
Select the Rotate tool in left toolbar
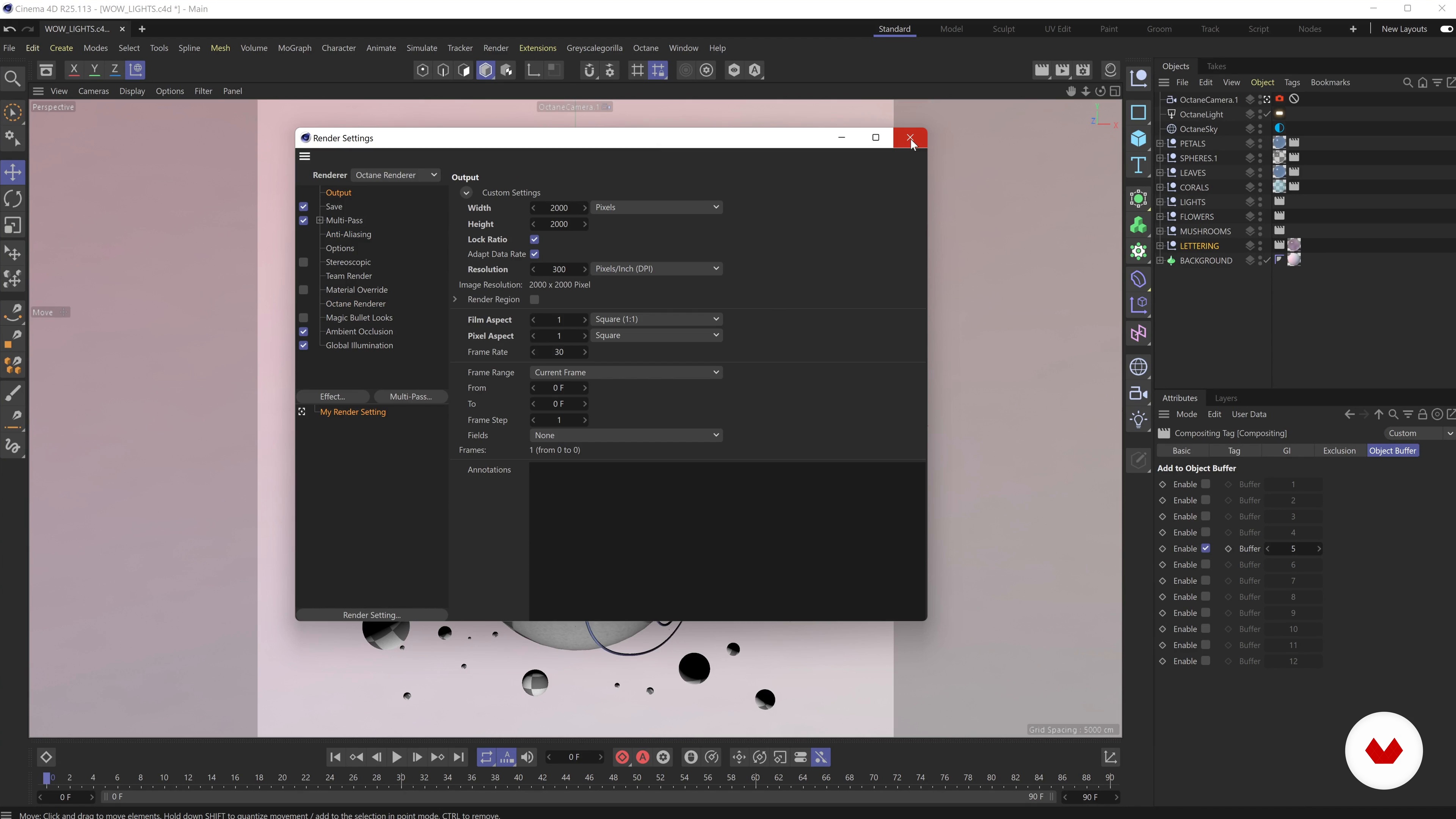pos(13,199)
